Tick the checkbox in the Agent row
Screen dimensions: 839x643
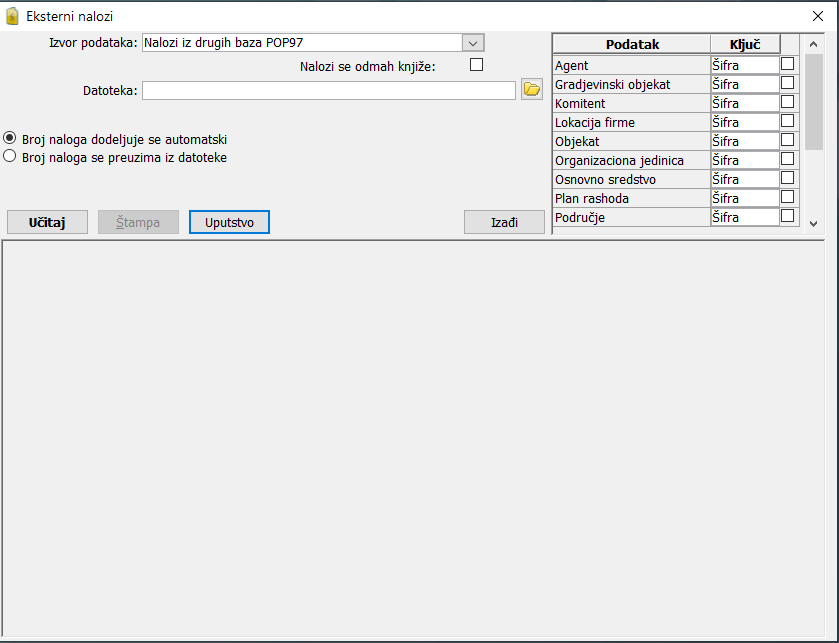click(x=788, y=65)
